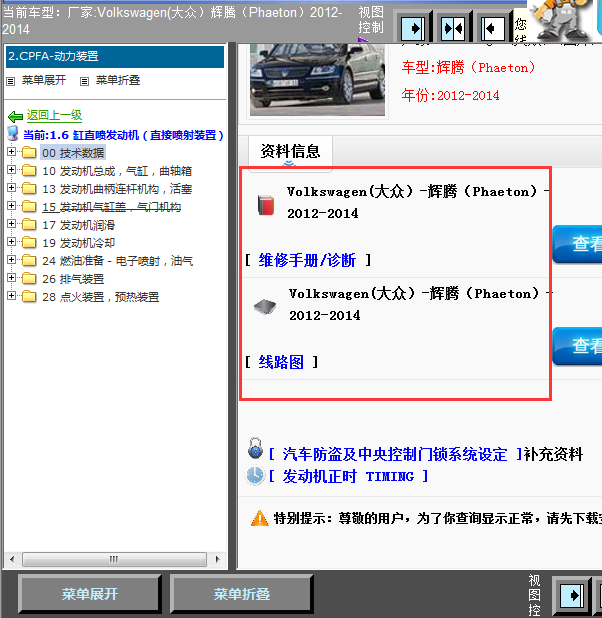The width and height of the screenshot is (602, 618).
Task: Click the green back arrow icon
Action: 15,116
